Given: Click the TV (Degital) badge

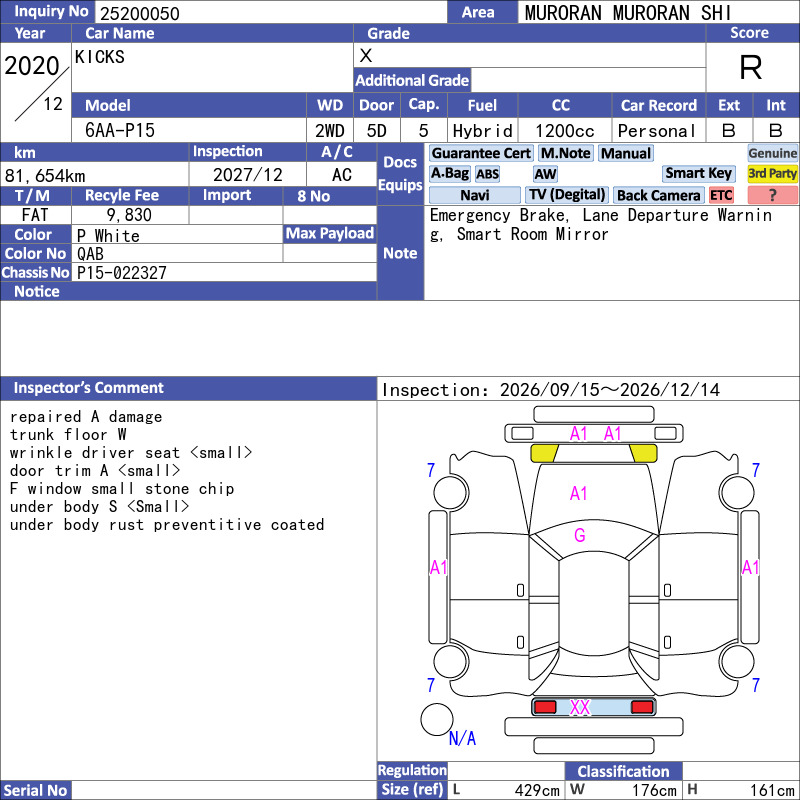Looking at the screenshot, I should (567, 195).
